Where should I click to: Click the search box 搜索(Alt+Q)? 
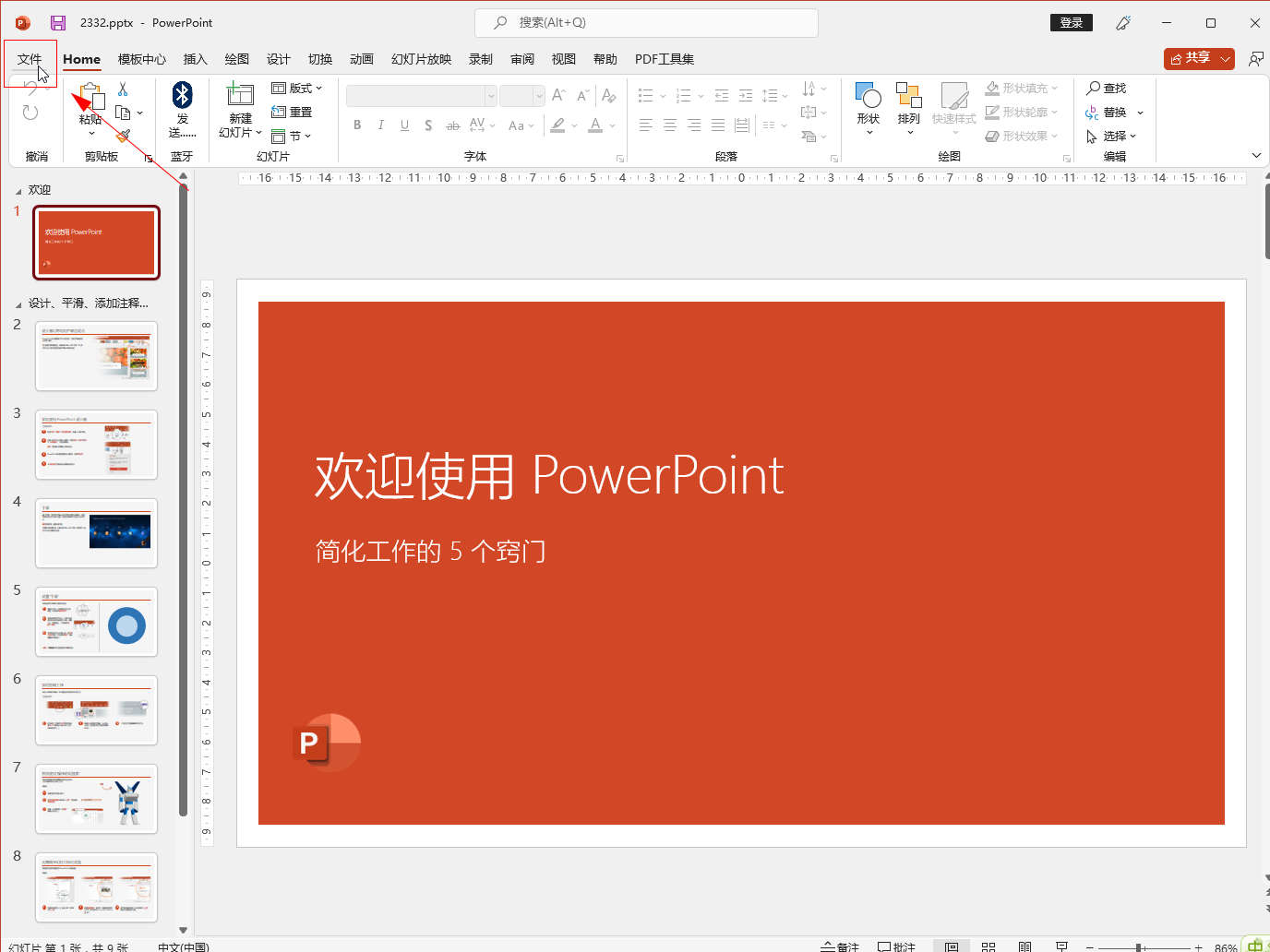(646, 23)
